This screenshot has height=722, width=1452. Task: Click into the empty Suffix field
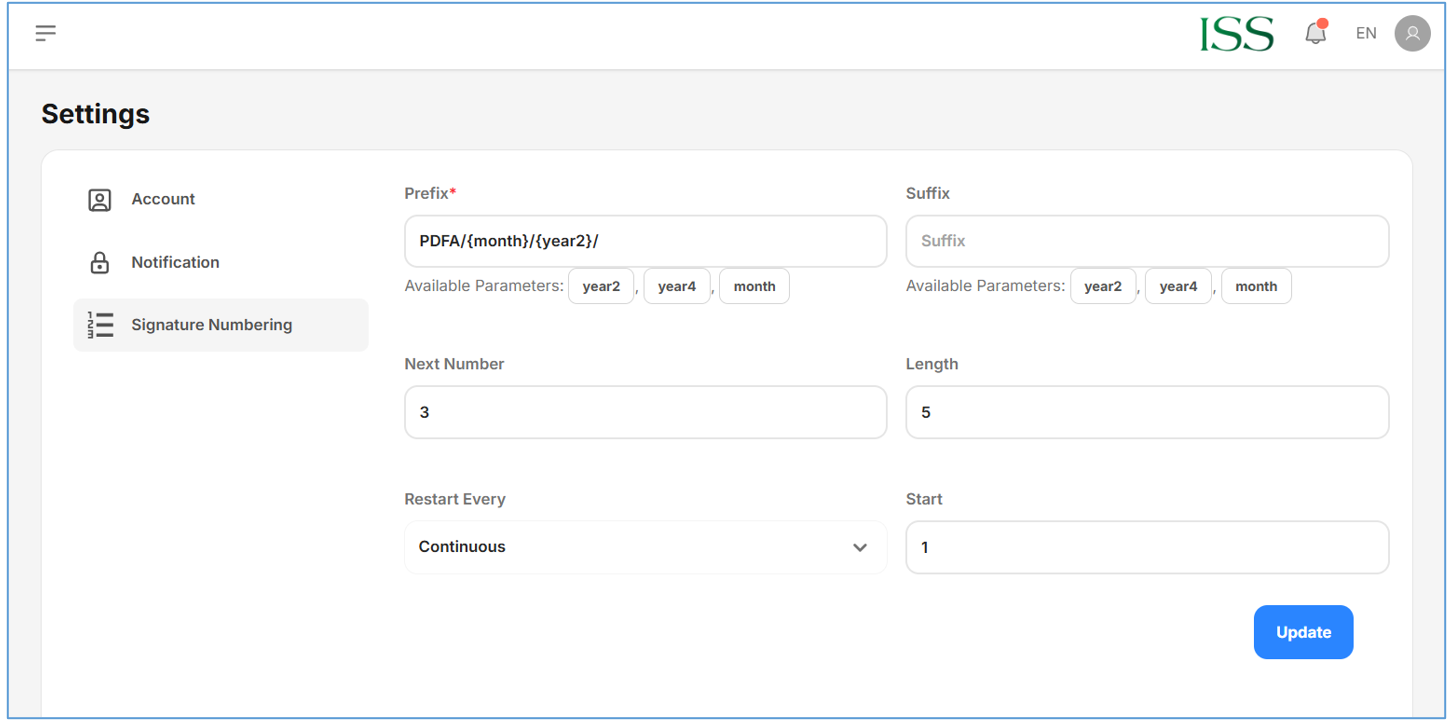(x=1147, y=241)
